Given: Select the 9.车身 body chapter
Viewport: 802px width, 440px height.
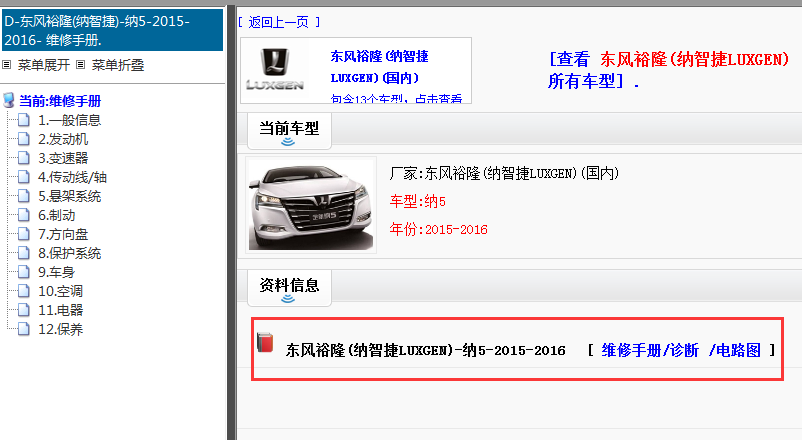Looking at the screenshot, I should [x=56, y=272].
